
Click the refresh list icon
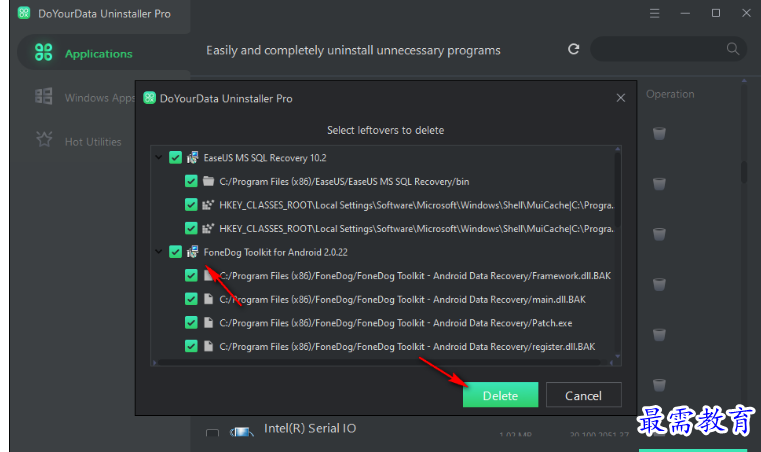coord(574,49)
